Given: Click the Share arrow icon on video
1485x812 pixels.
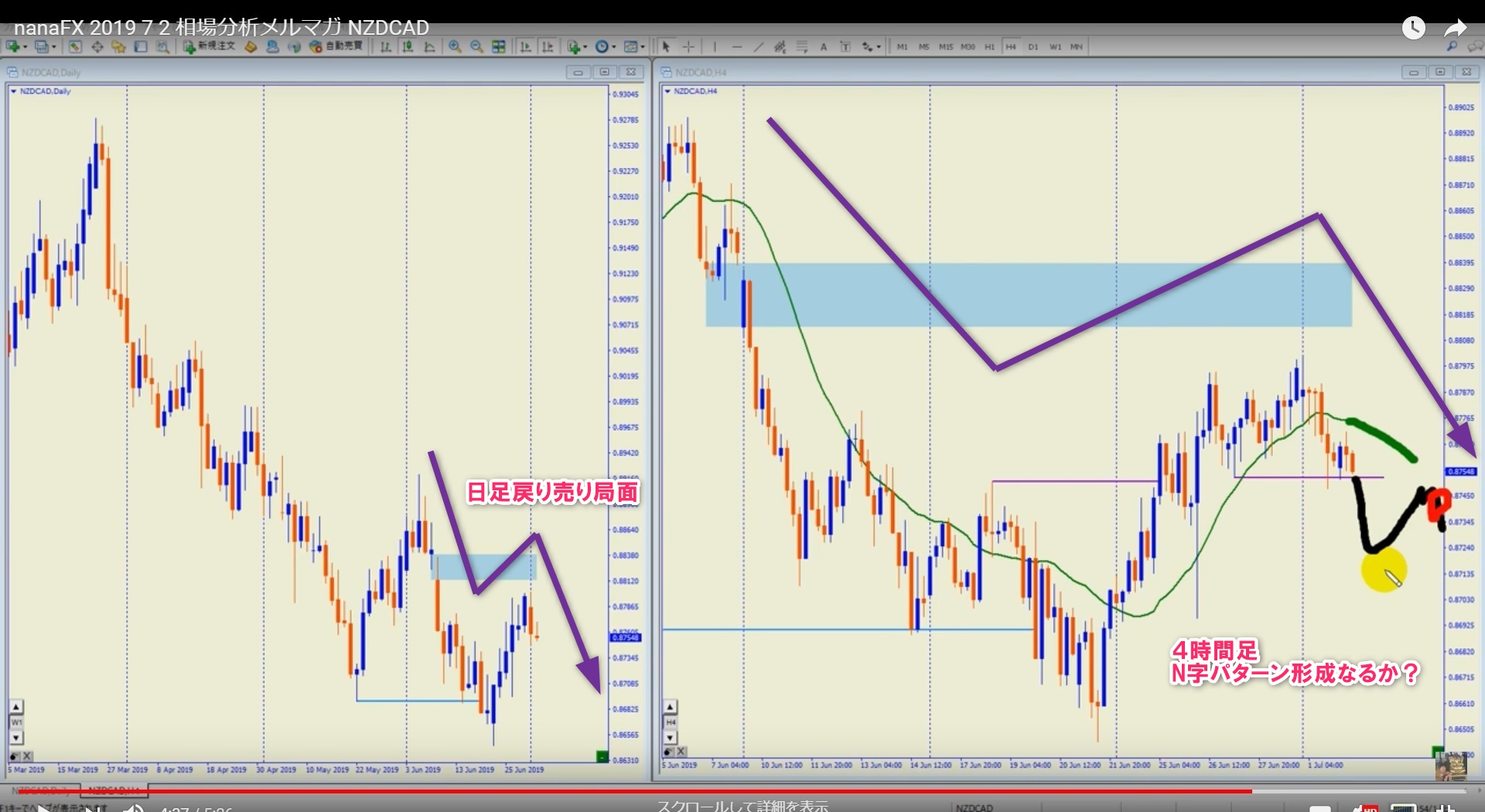Looking at the screenshot, I should [x=1456, y=28].
